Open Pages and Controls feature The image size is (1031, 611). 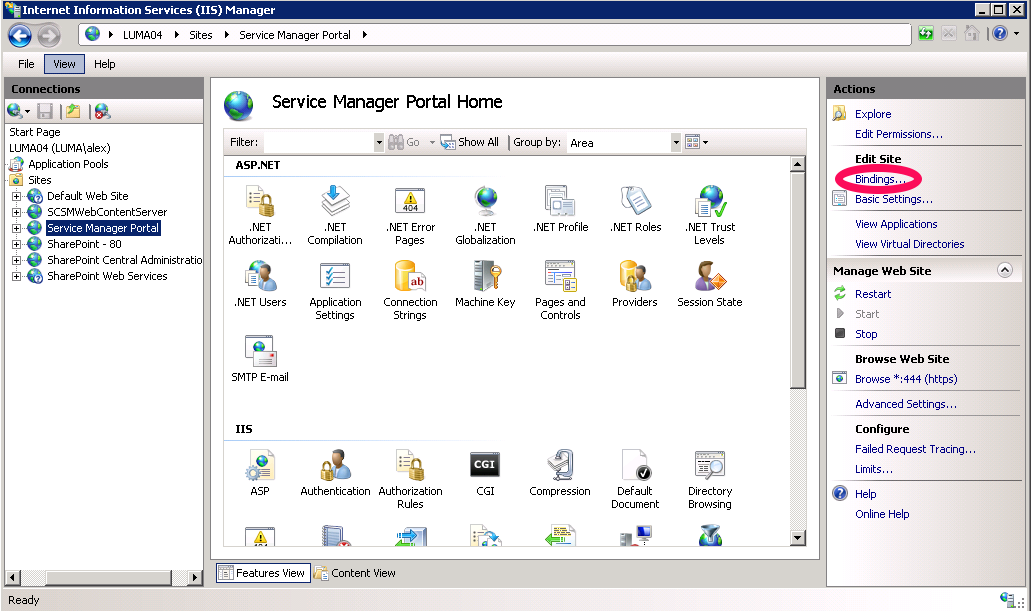[x=560, y=290]
